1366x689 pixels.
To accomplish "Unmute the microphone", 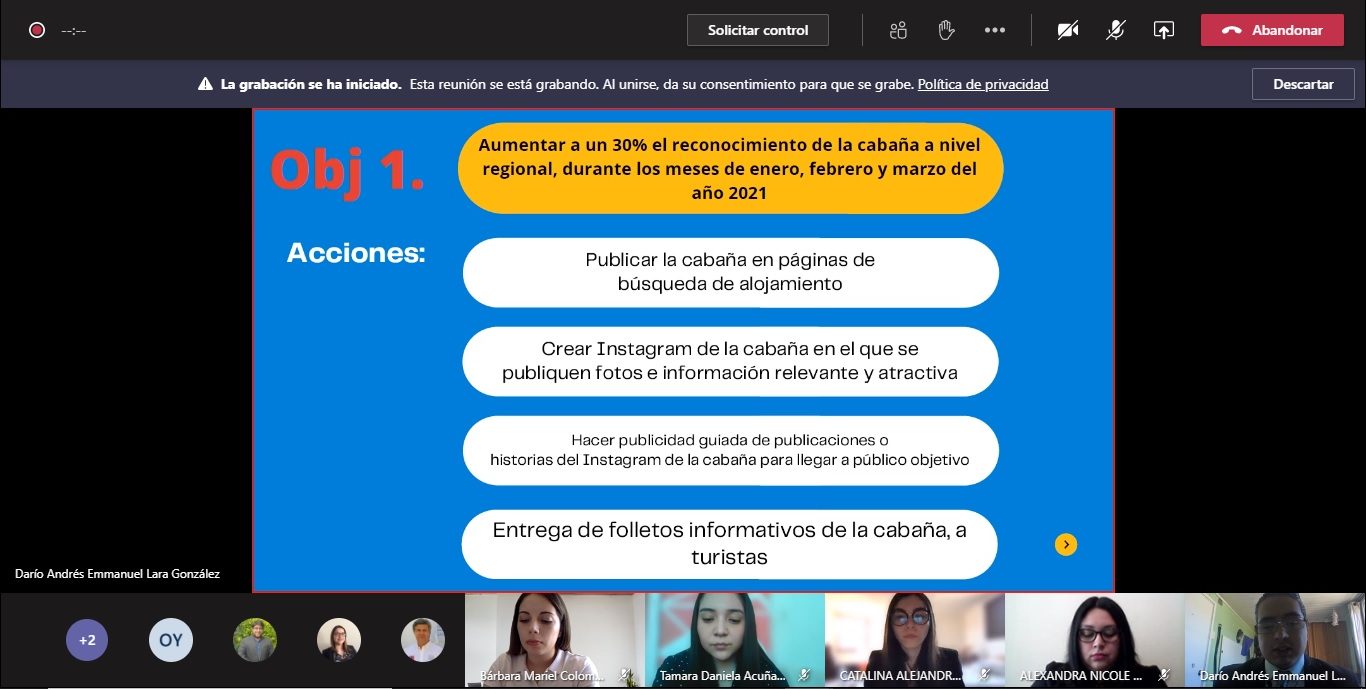I will tap(1115, 30).
